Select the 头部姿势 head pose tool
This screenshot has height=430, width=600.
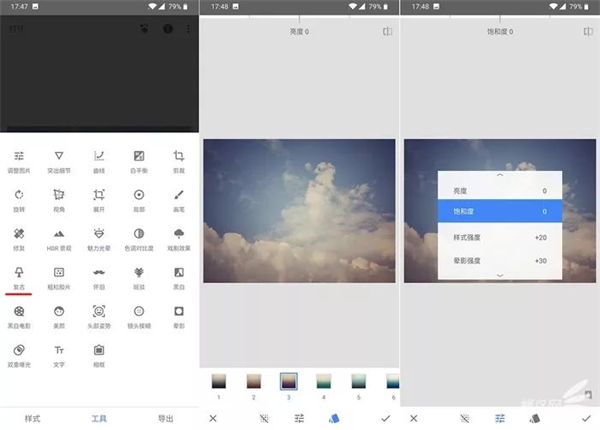[x=99, y=318]
